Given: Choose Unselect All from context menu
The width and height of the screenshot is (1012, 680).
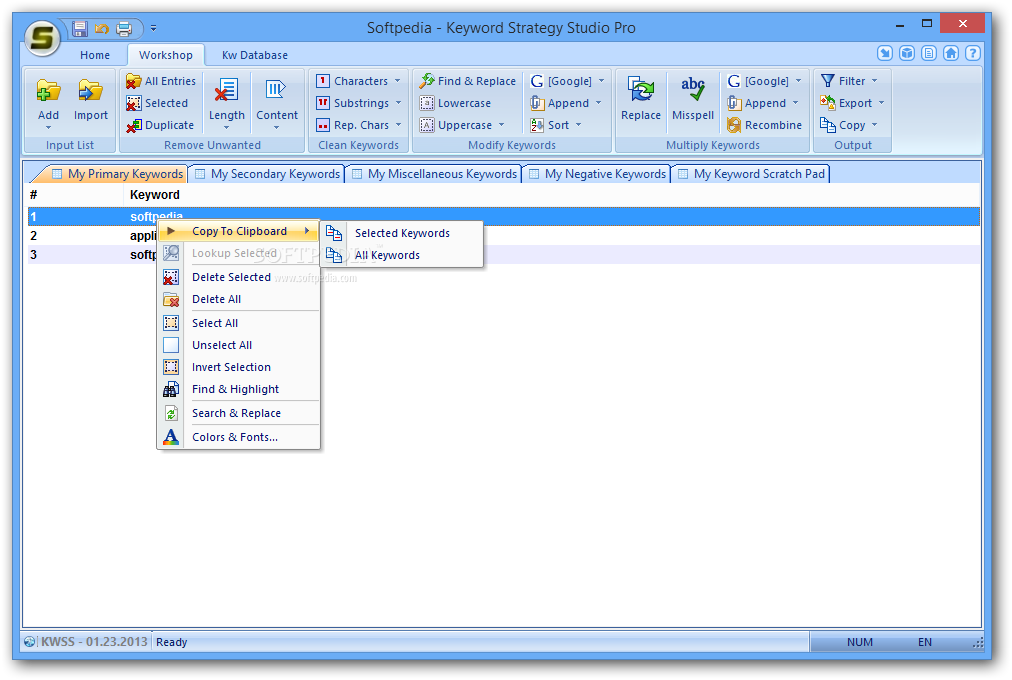Looking at the screenshot, I should tap(239, 345).
